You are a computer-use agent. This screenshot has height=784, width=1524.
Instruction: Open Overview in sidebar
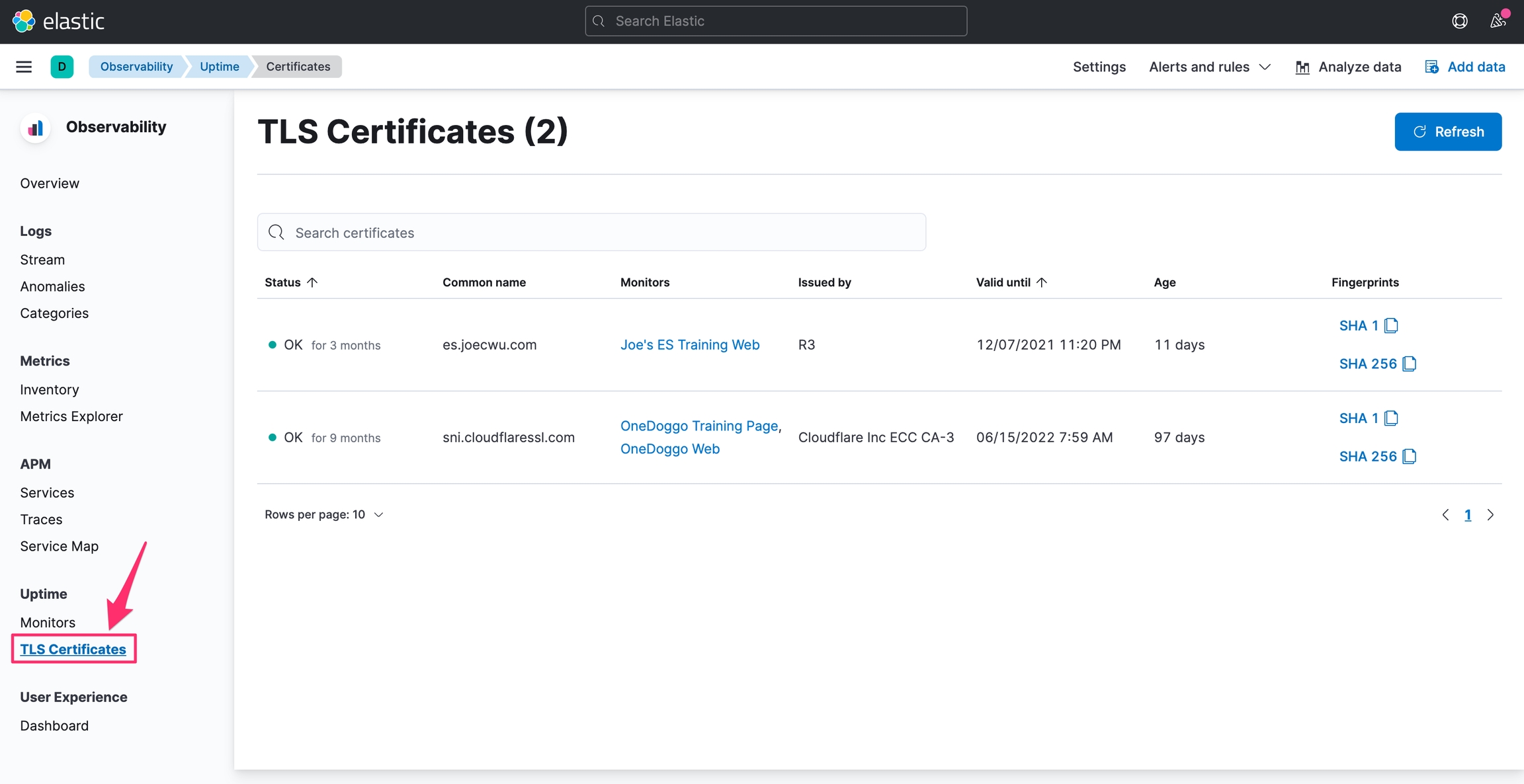coord(50,183)
